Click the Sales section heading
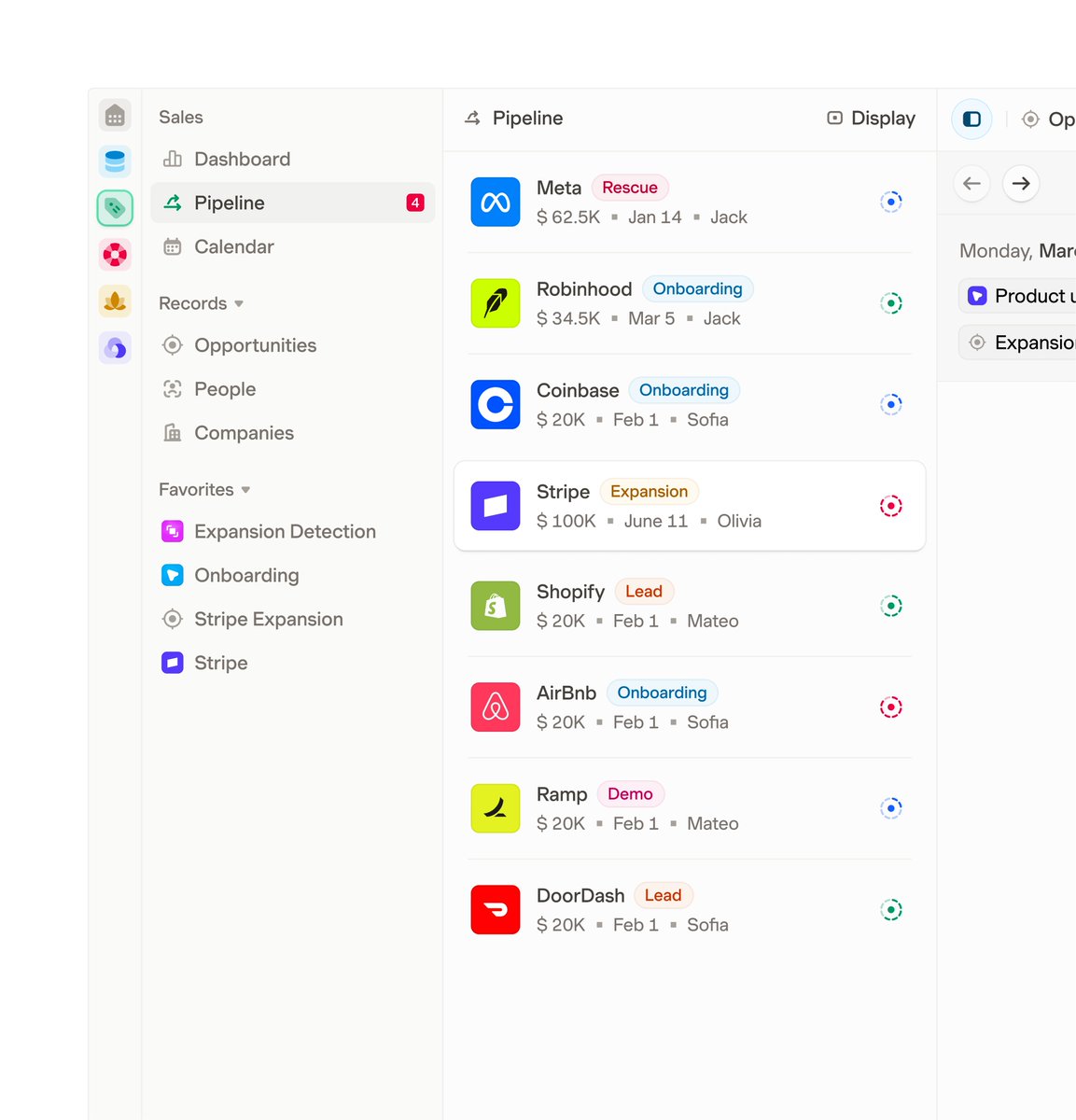 click(x=181, y=118)
